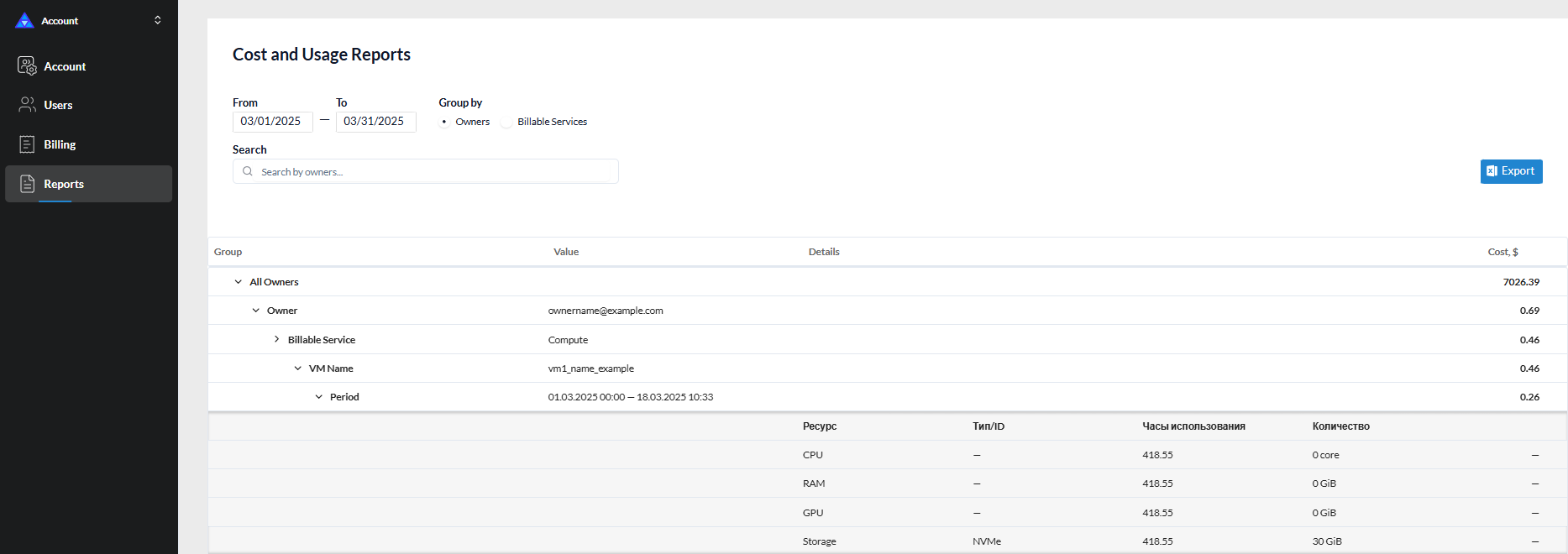Select the Owners radio button

444,122
